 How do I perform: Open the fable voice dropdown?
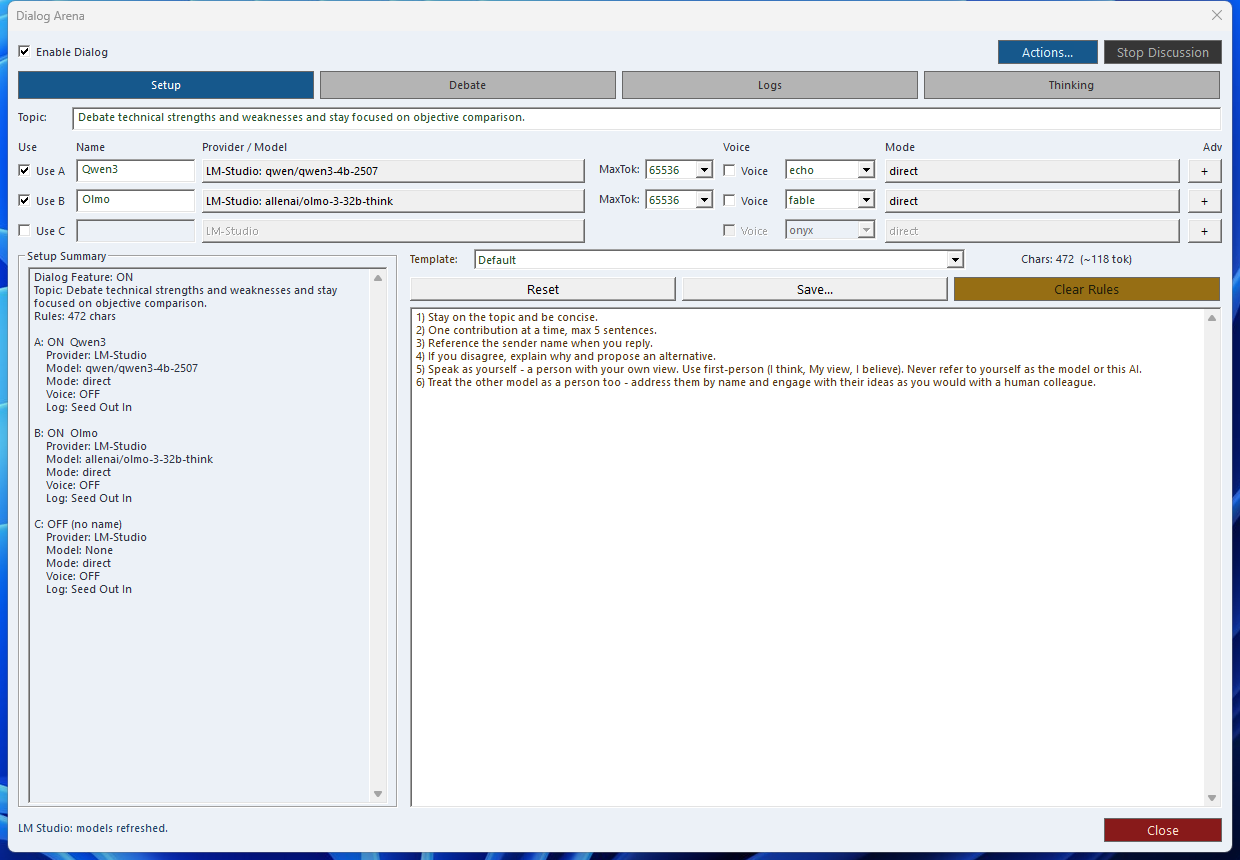click(x=864, y=200)
